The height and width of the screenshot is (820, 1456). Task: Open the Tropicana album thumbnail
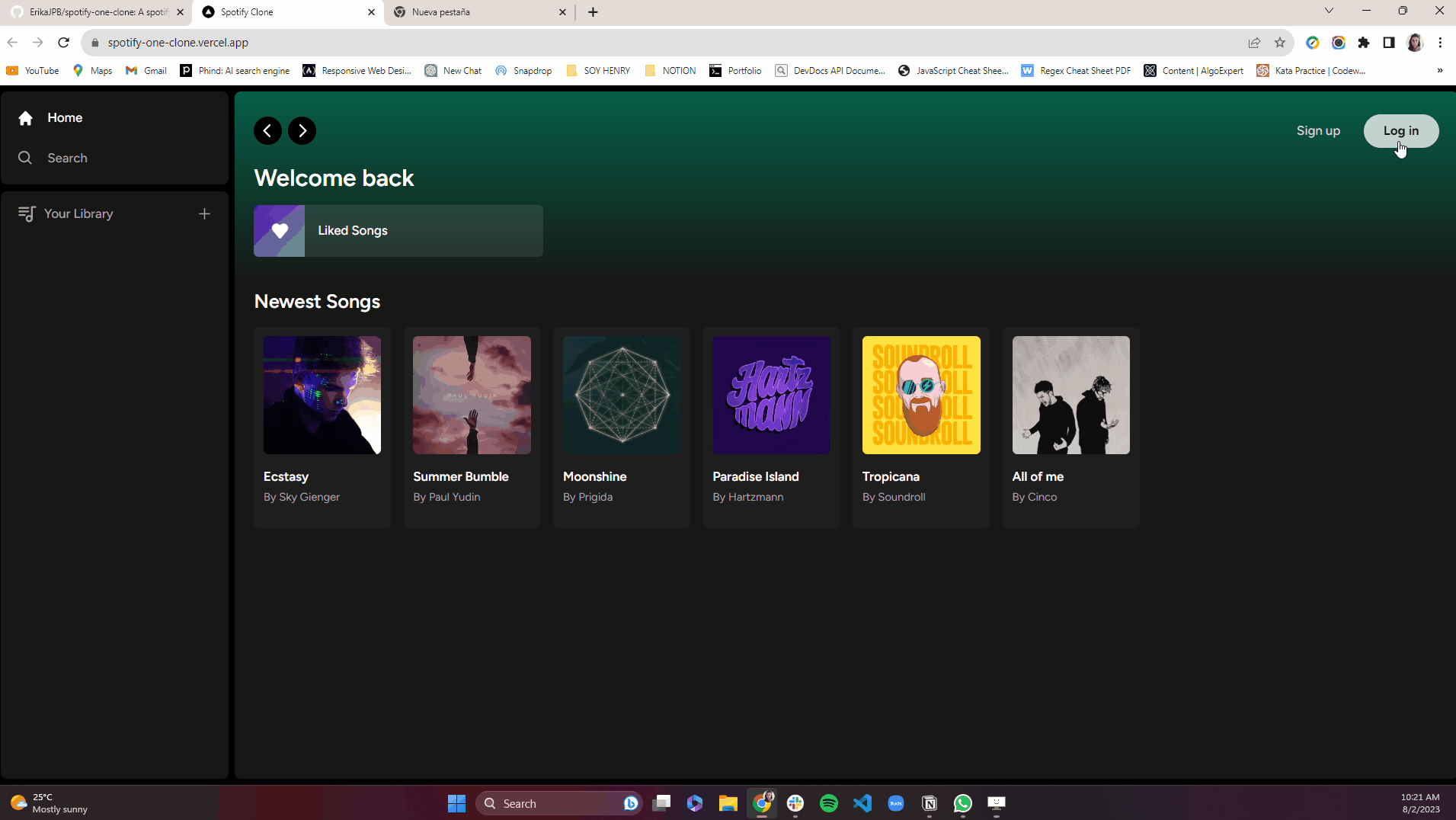point(920,395)
